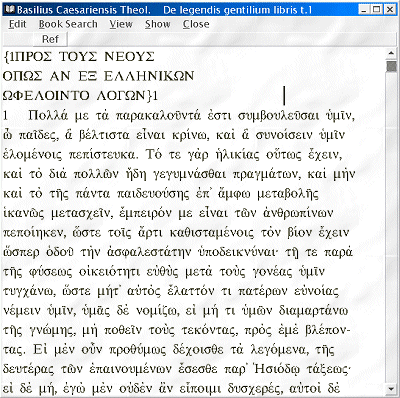Click the word 'Πολλά' in first line

tap(48, 116)
